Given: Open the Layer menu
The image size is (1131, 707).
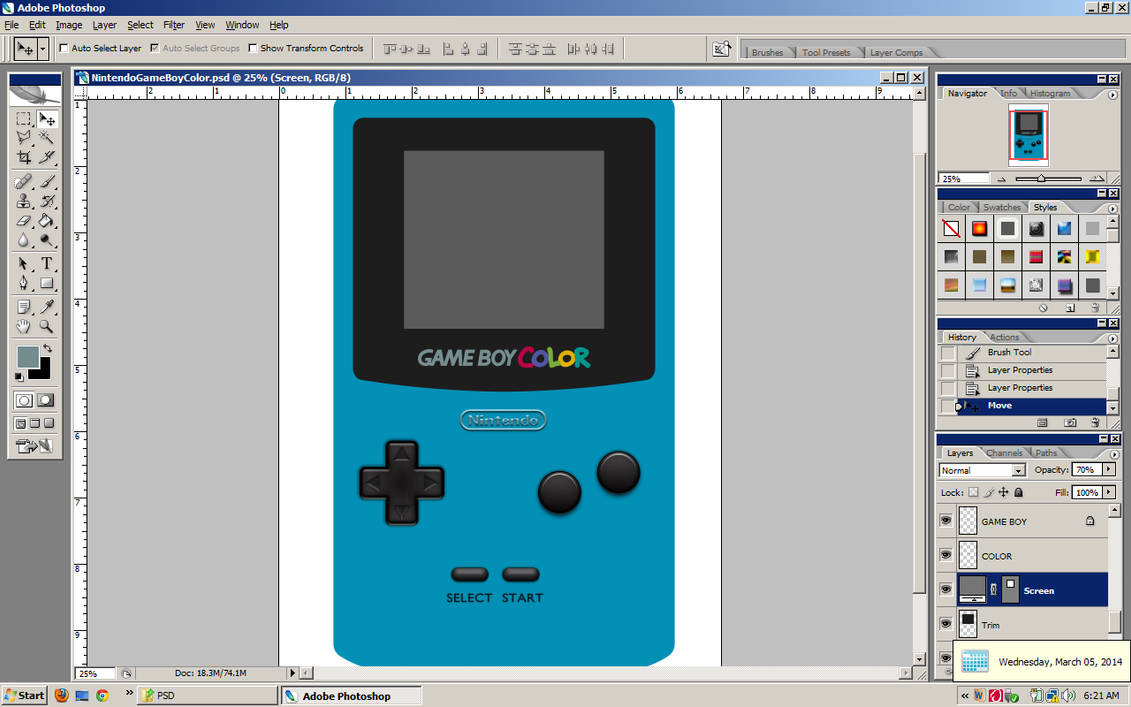Looking at the screenshot, I should (x=105, y=25).
